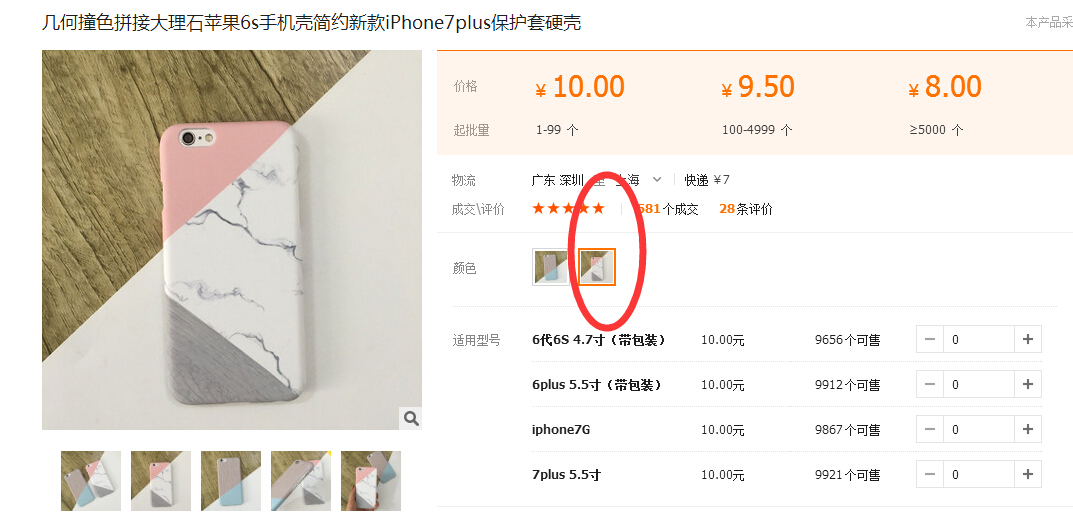Select the blue-corner color swatch option
Viewport: 1073px width, 524px height.
551,267
